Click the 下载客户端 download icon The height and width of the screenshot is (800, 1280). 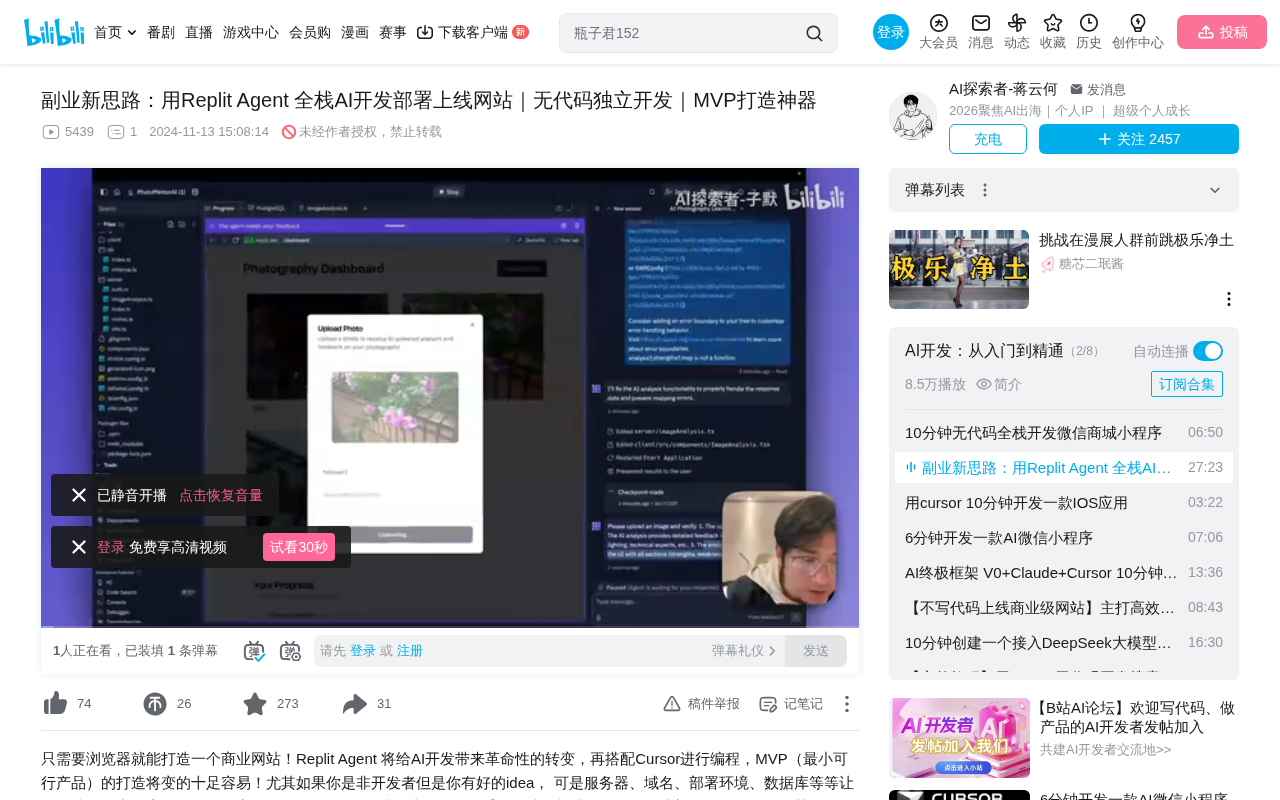point(425,32)
